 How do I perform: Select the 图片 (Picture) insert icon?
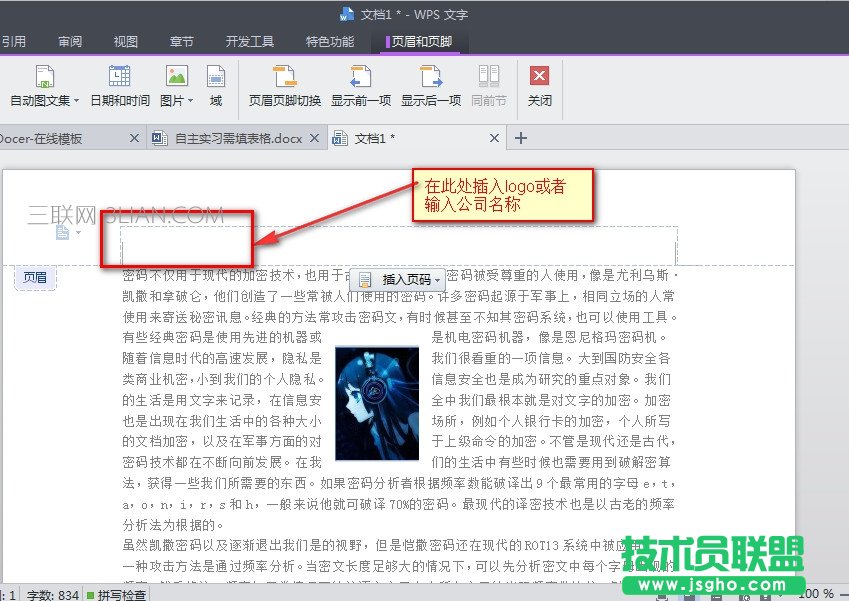pos(175,75)
